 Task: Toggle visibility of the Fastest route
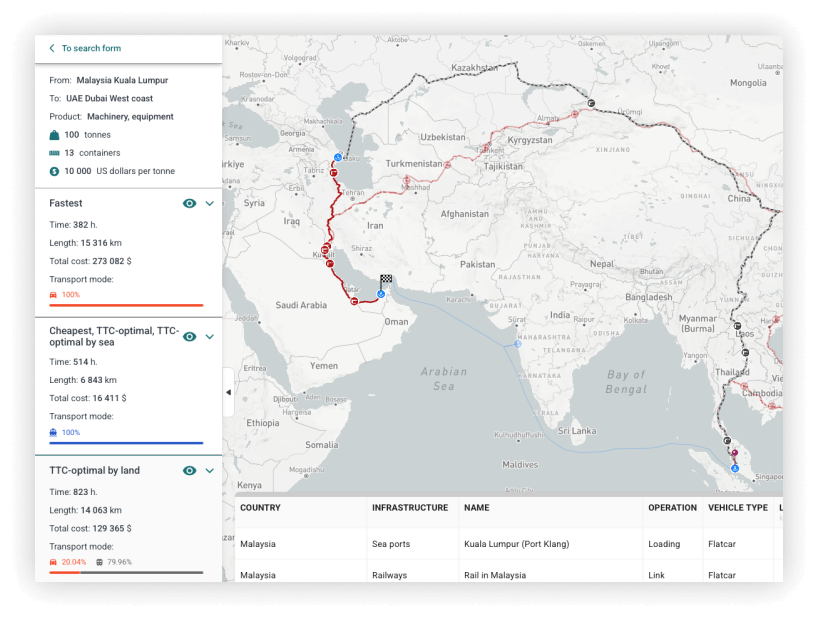tap(189, 203)
